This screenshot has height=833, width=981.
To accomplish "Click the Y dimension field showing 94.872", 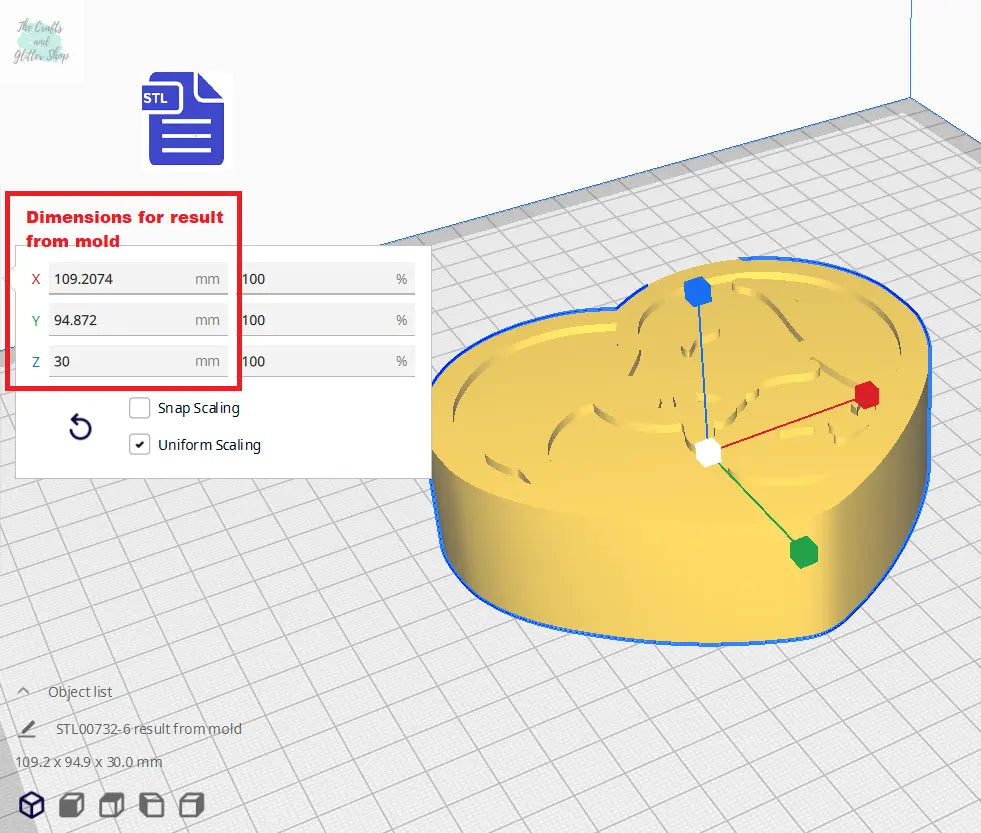I will point(120,320).
